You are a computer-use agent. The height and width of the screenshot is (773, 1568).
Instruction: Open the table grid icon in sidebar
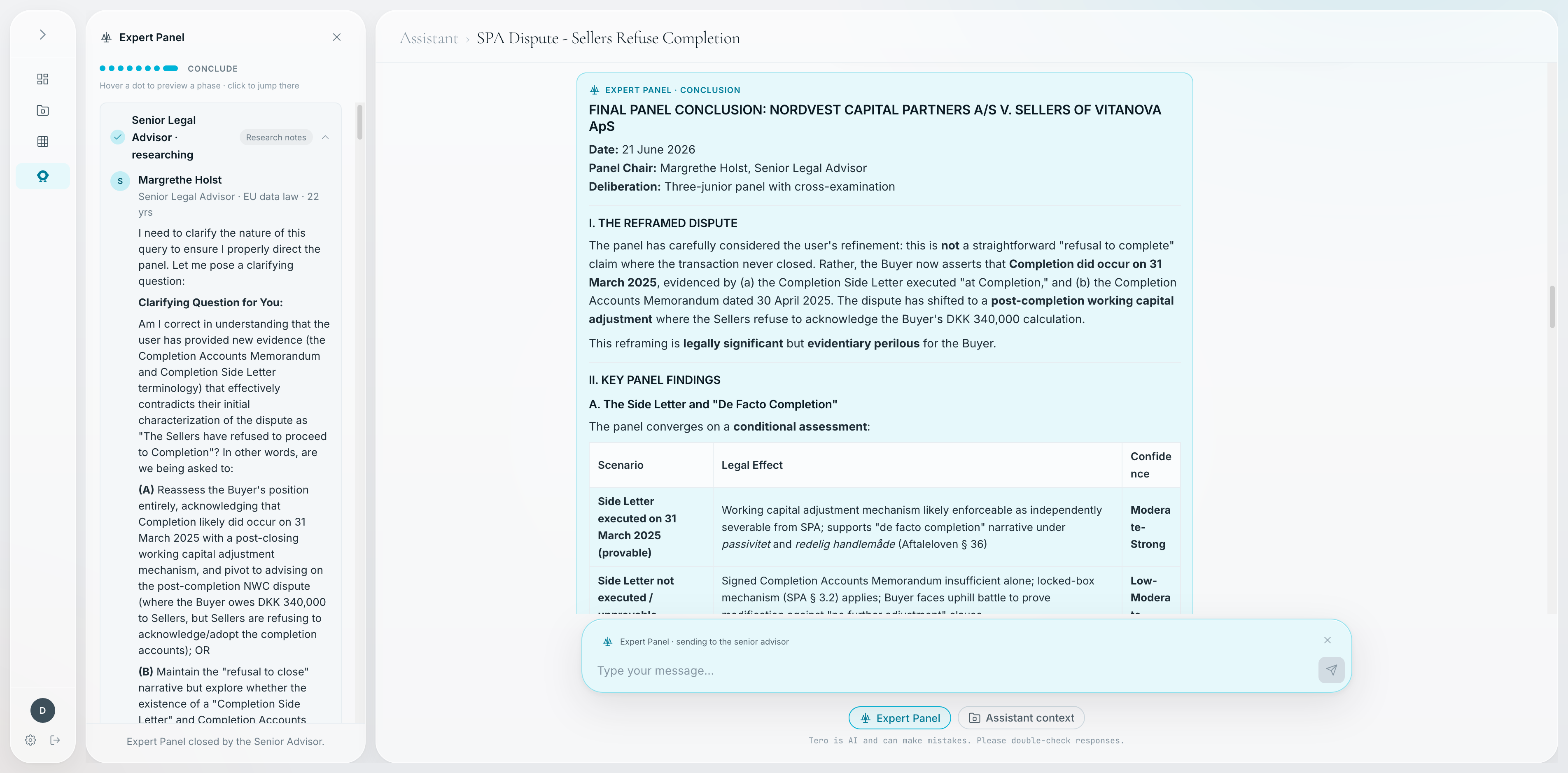[x=42, y=141]
